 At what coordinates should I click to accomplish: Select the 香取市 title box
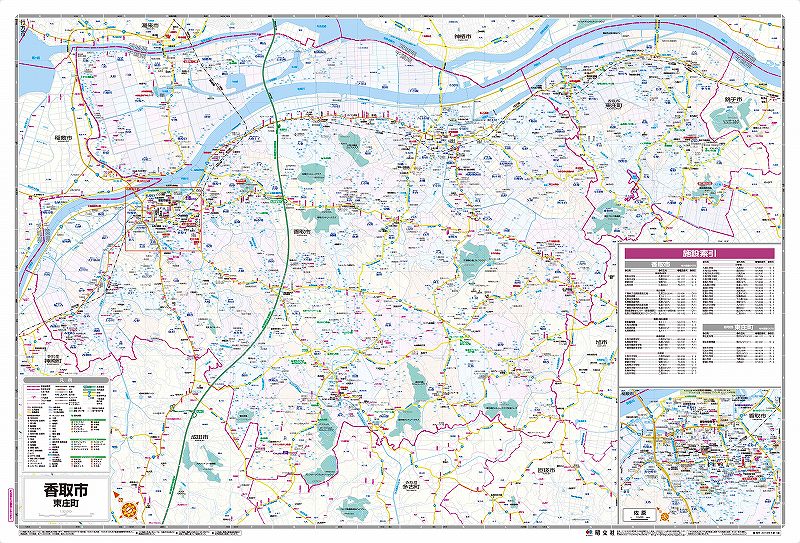click(65, 491)
